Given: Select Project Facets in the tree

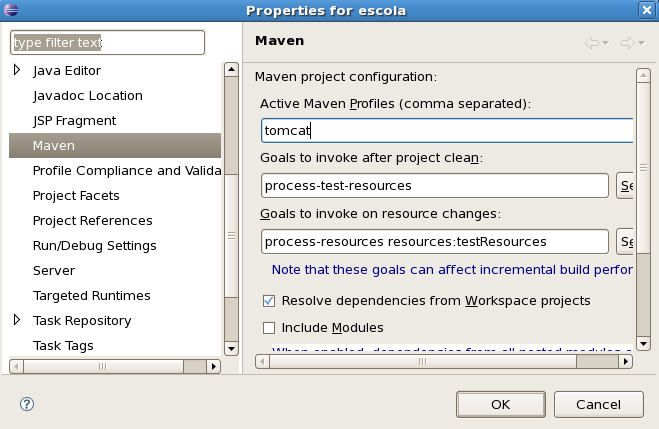Looking at the screenshot, I should (76, 196).
